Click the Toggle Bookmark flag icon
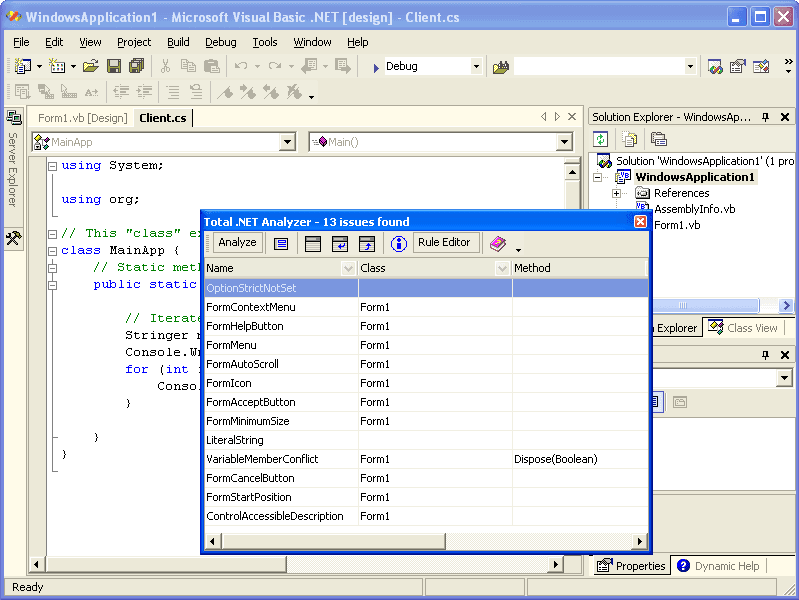This screenshot has height=600, width=799. (x=225, y=92)
